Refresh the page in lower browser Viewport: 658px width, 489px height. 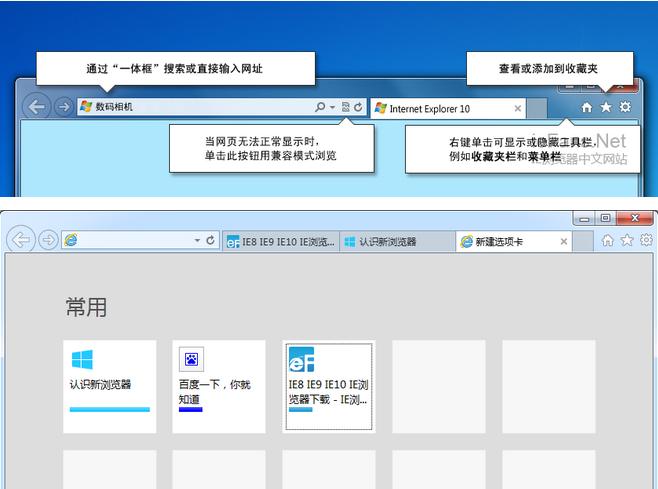pos(210,241)
